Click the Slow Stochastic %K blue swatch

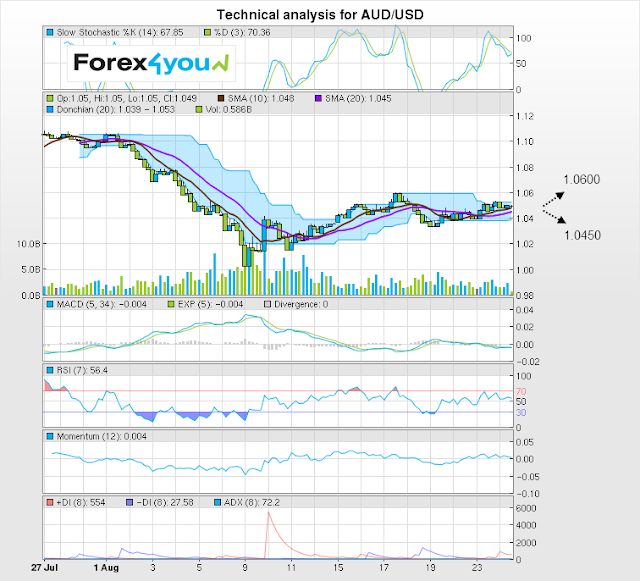click(50, 32)
